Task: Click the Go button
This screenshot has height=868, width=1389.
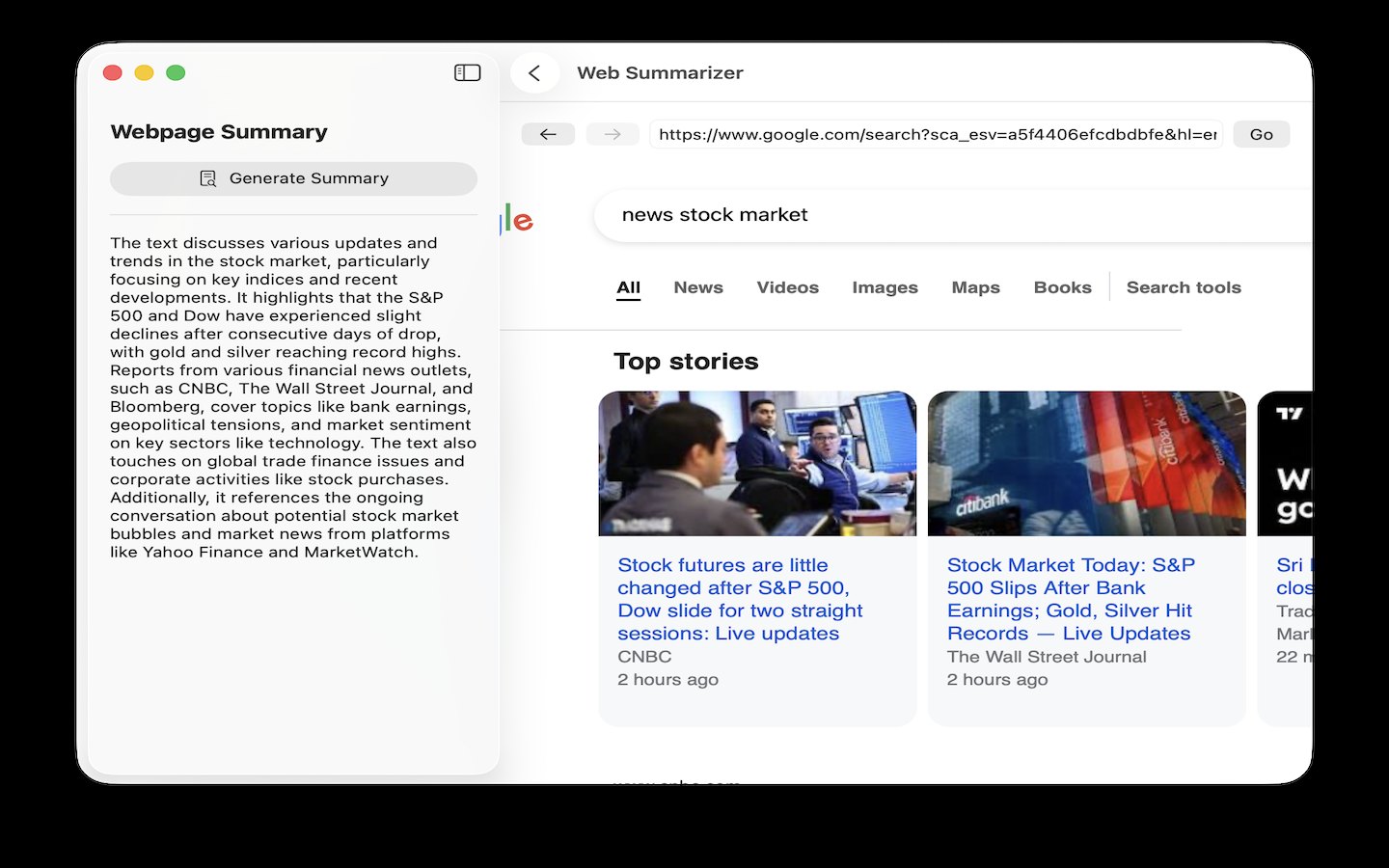Action: click(1262, 134)
